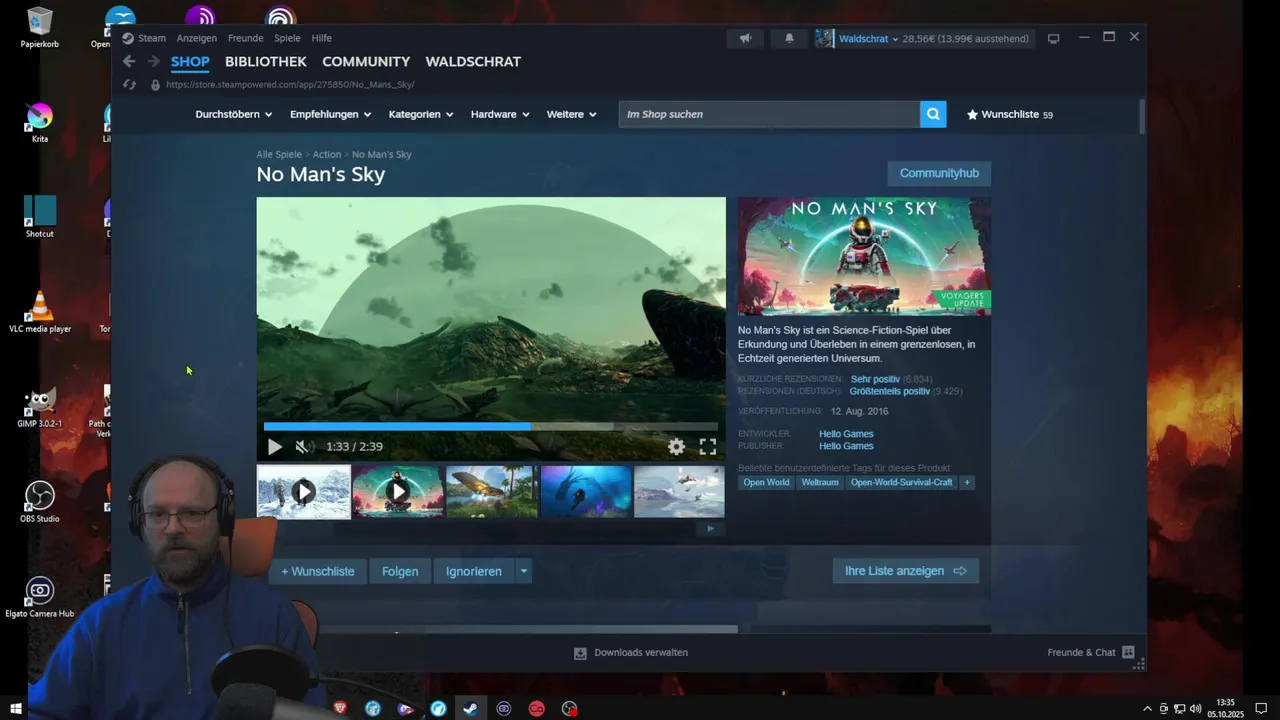Open the Hilfe menu

pos(321,38)
